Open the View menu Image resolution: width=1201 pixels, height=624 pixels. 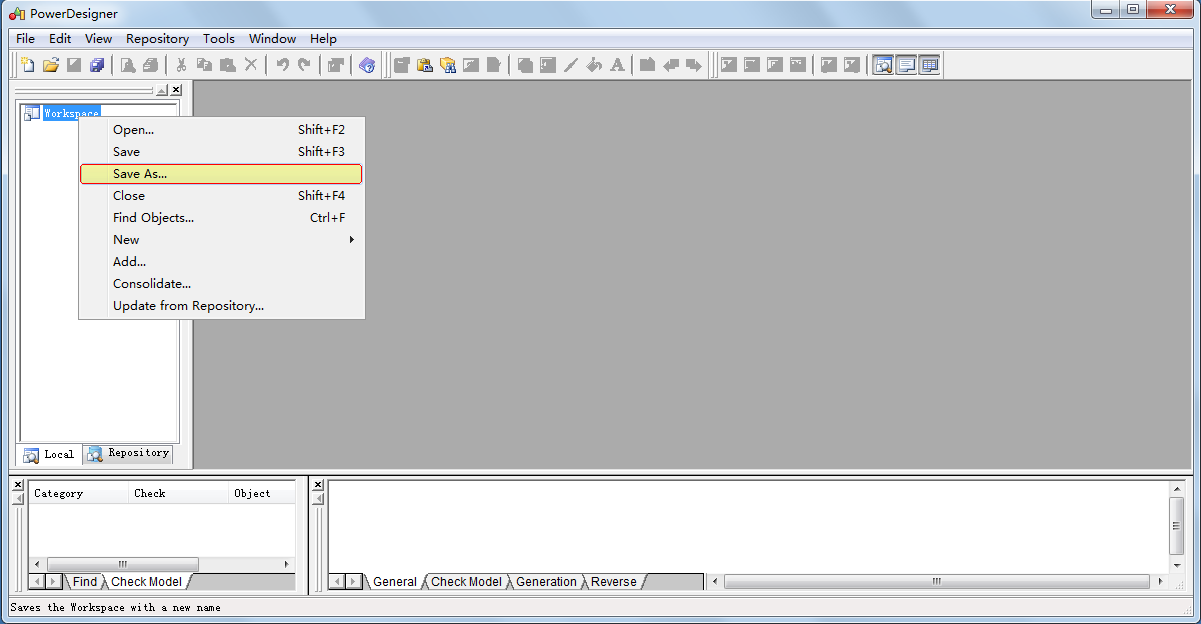click(x=98, y=38)
